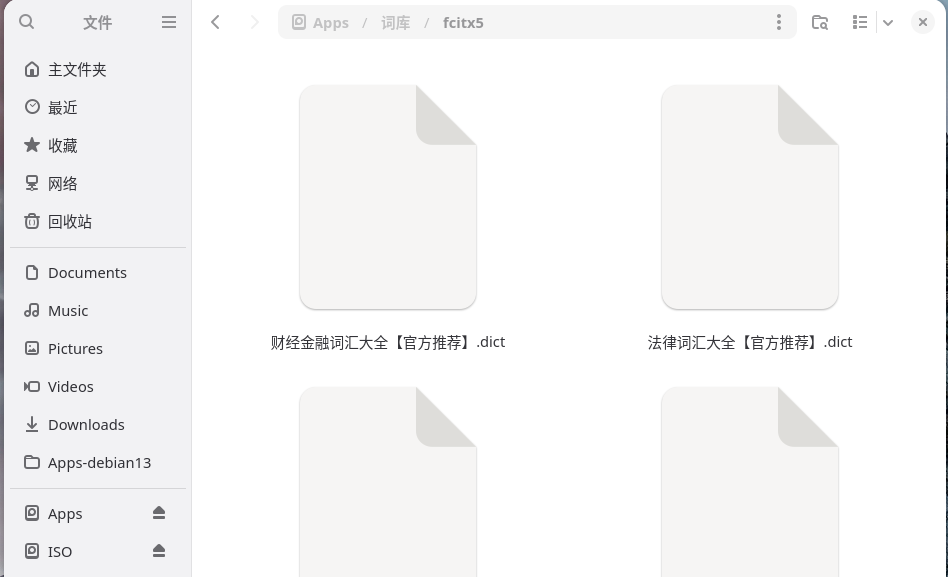The width and height of the screenshot is (948, 577).
Task: Click the fcitx5 path segment
Action: tap(463, 23)
